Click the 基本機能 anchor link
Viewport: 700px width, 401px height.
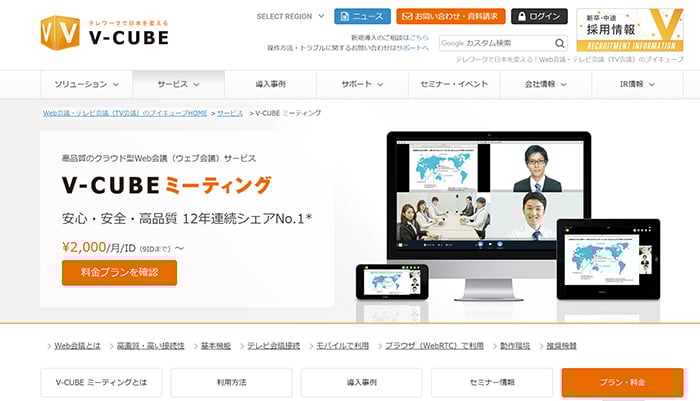click(216, 346)
